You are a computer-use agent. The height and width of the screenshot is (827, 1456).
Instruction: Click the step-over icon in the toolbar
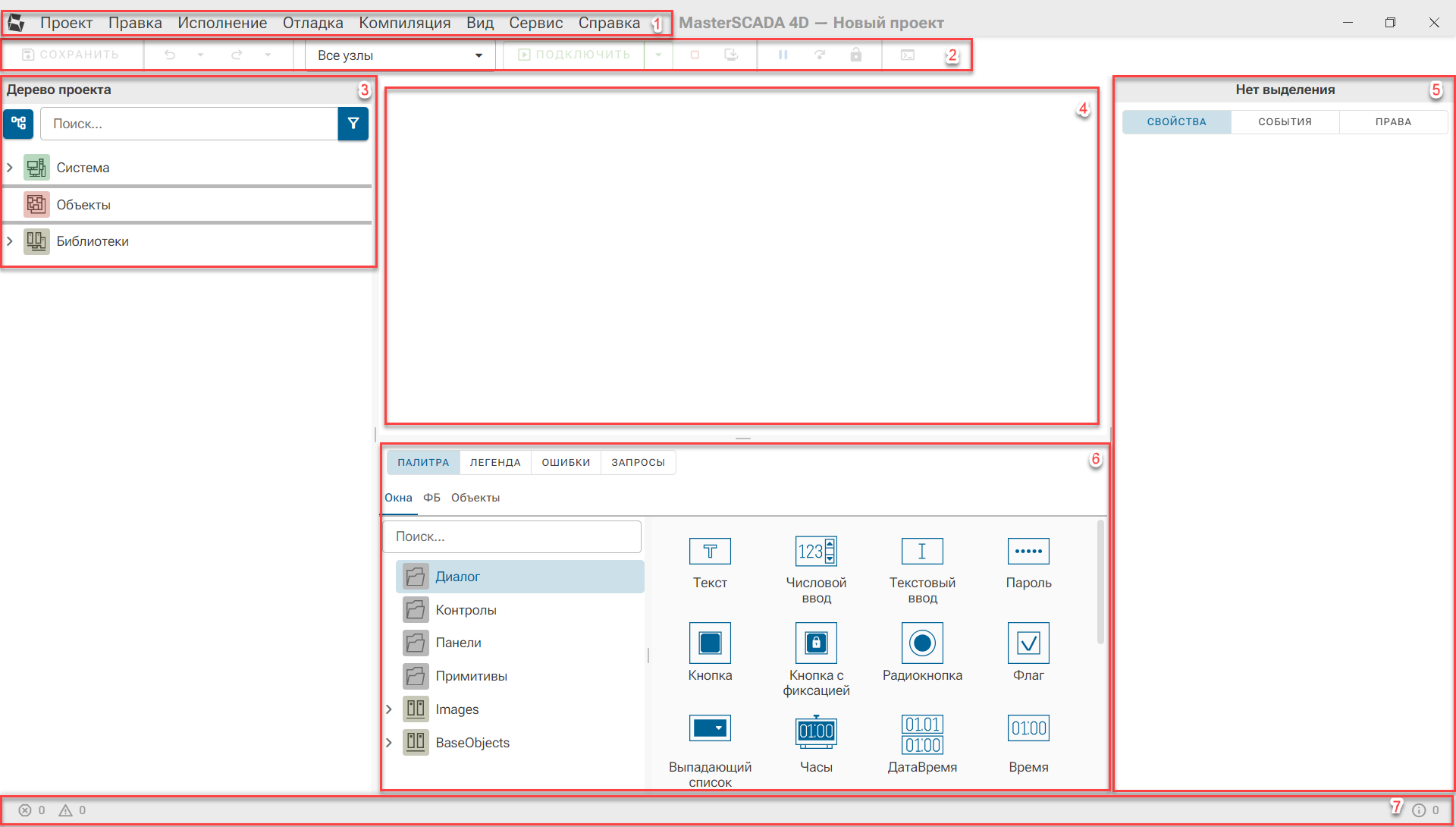(820, 55)
